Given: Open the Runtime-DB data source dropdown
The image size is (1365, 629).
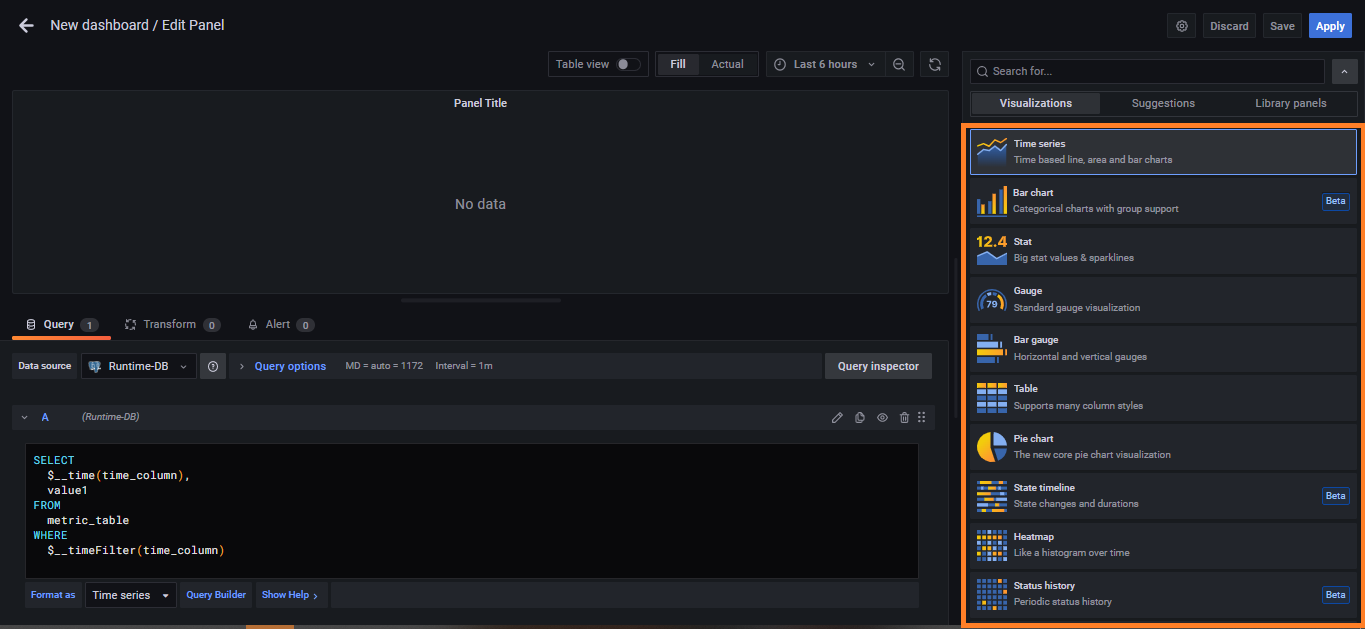Looking at the screenshot, I should click(x=138, y=366).
